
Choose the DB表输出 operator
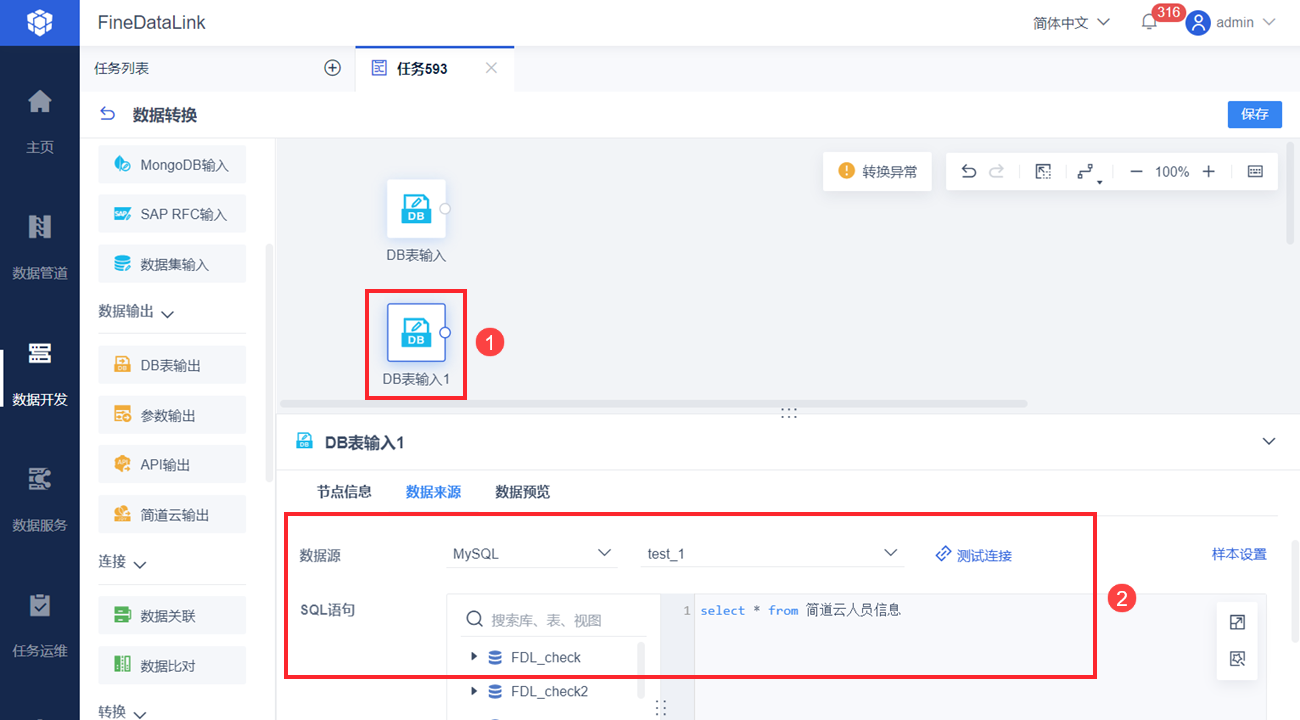(x=172, y=365)
